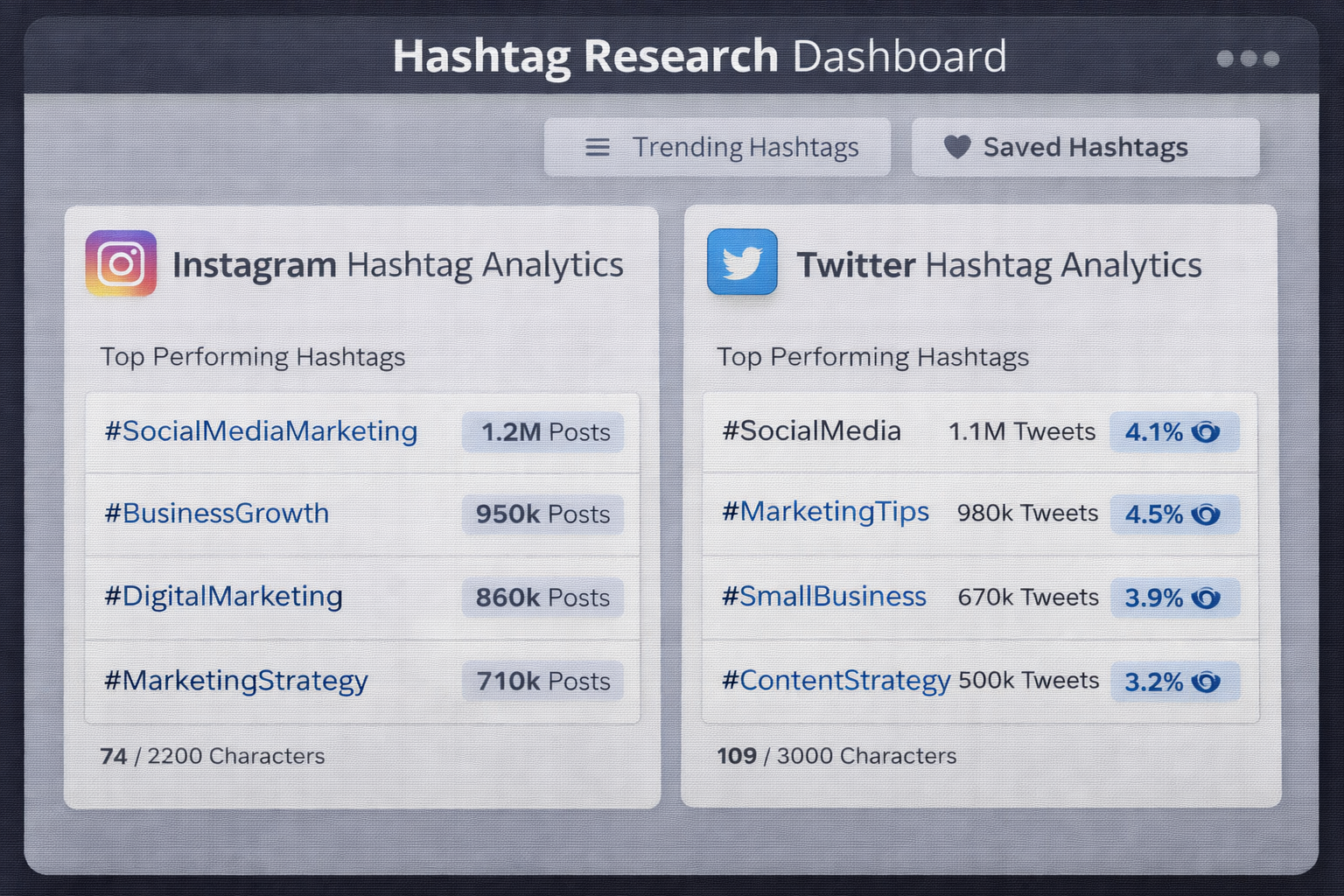Click the Twitter bird icon
Screen dimensions: 1344x896
point(740,262)
